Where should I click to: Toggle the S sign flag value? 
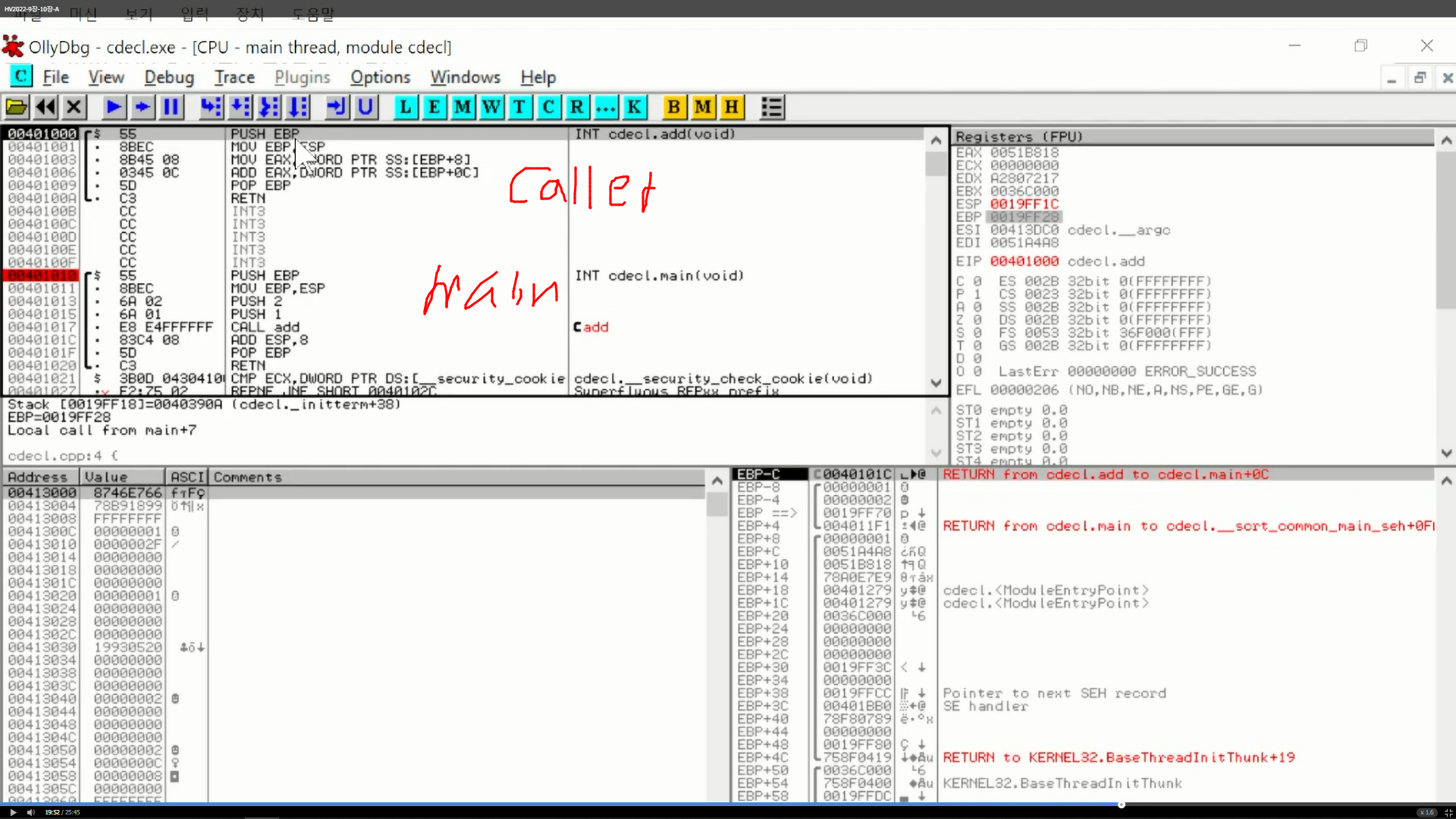click(x=977, y=333)
